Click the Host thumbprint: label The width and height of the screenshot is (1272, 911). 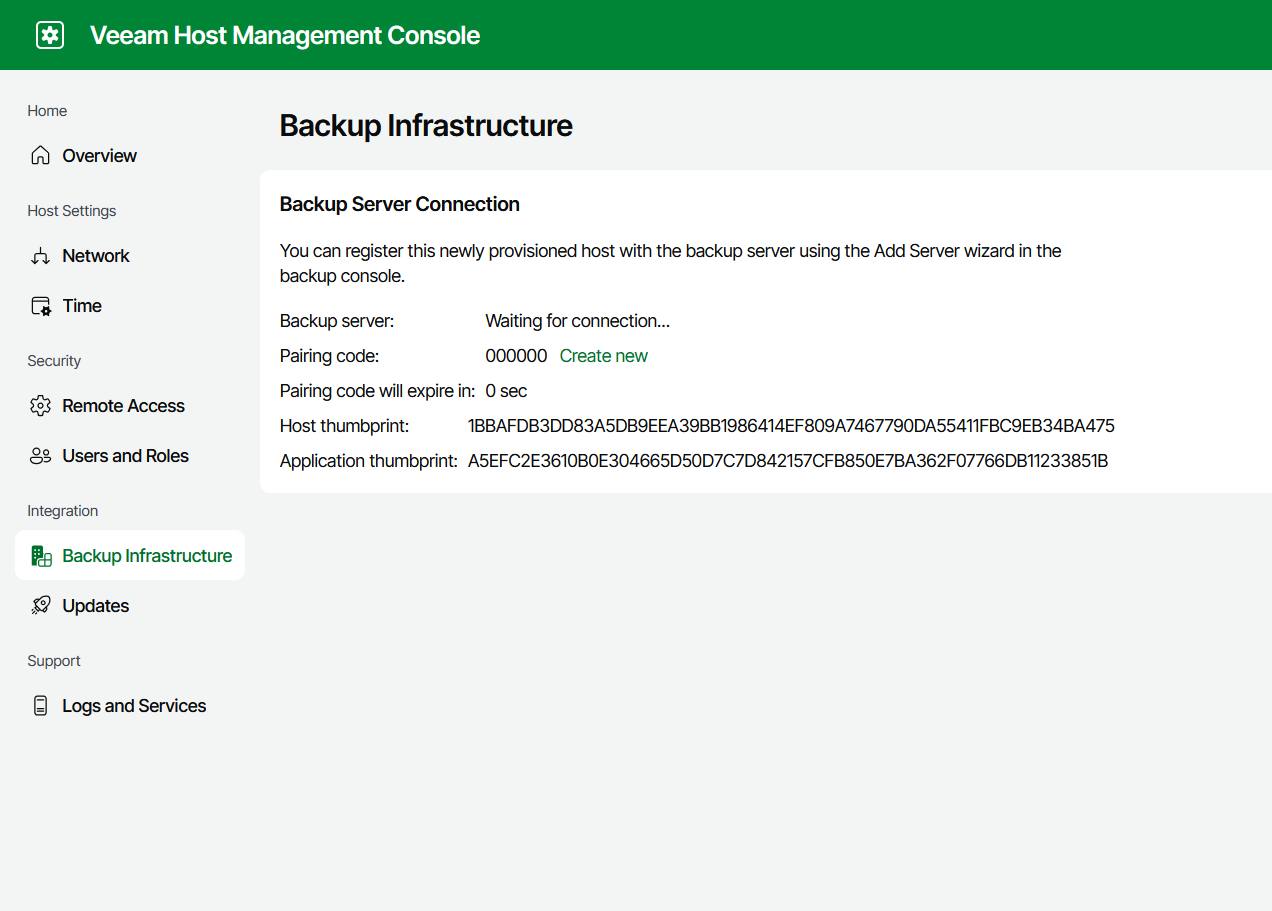tap(344, 426)
